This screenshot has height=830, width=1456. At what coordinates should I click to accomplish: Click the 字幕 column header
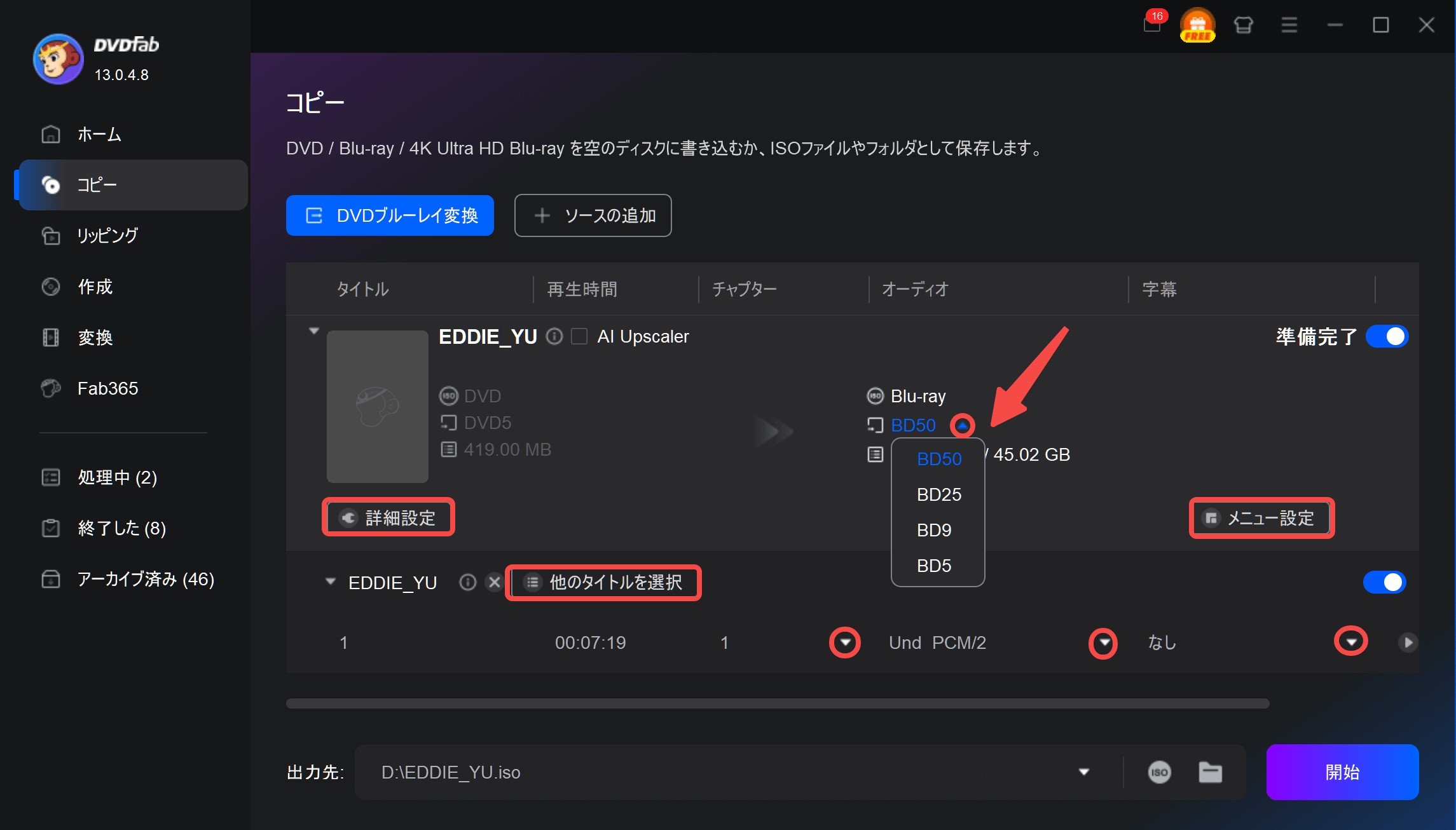[x=1159, y=289]
